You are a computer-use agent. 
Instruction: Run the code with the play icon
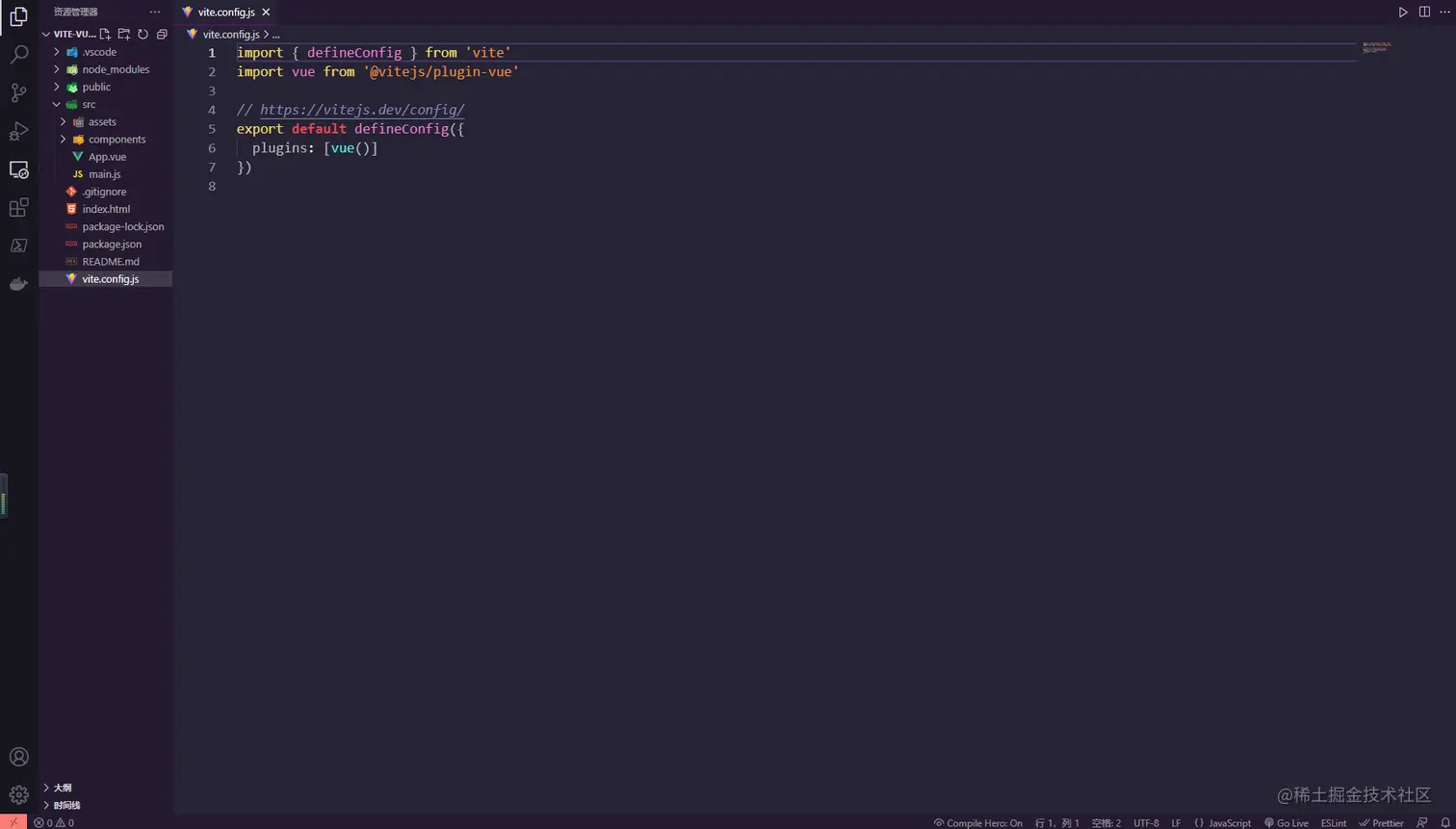coord(1403,12)
